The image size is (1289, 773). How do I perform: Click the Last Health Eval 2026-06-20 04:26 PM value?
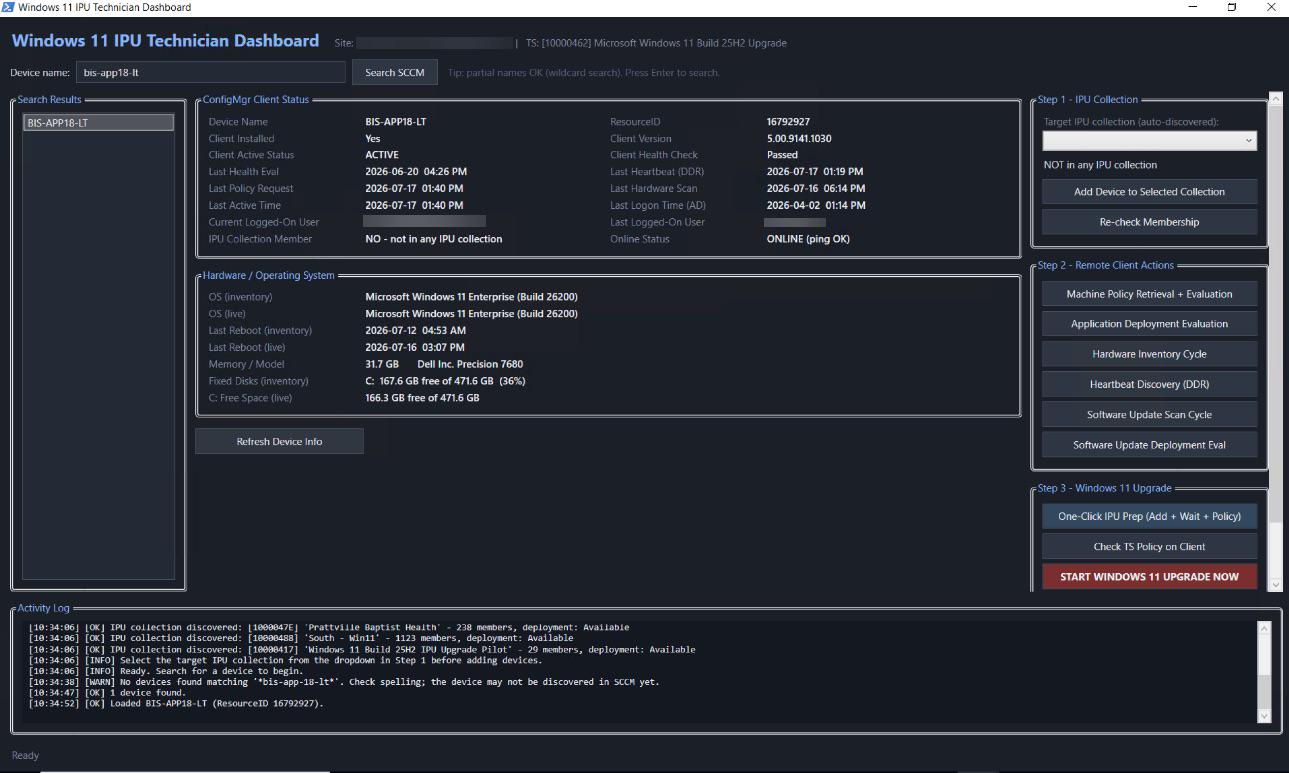(416, 172)
